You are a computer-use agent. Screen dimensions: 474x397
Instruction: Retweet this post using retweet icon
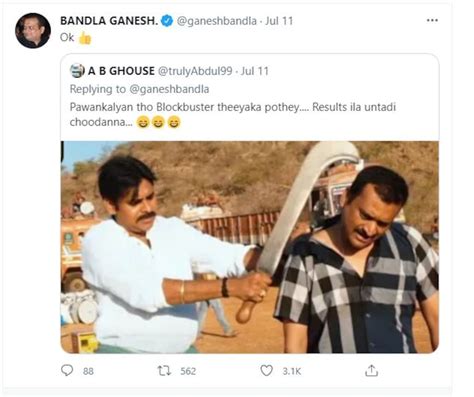(164, 371)
